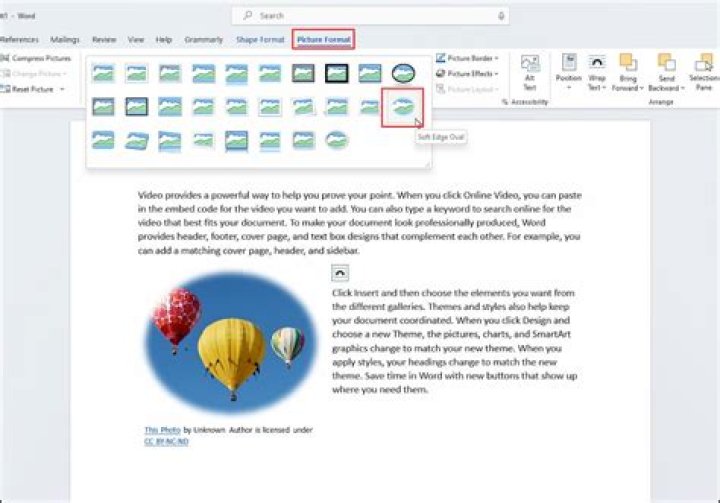Choose the Soft Edge Oval picture style
Viewport: 720px width, 503px height.
coord(403,107)
